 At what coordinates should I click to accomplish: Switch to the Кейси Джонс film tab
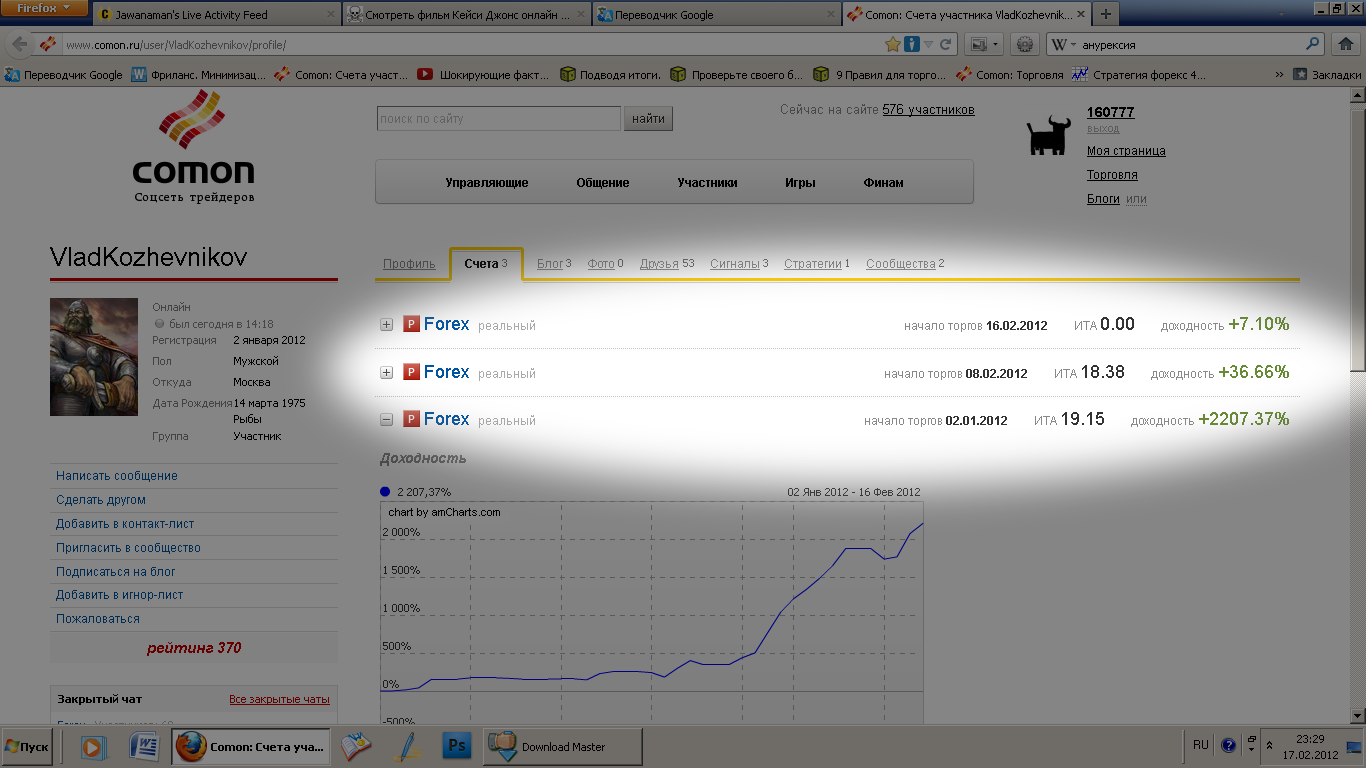pos(465,15)
